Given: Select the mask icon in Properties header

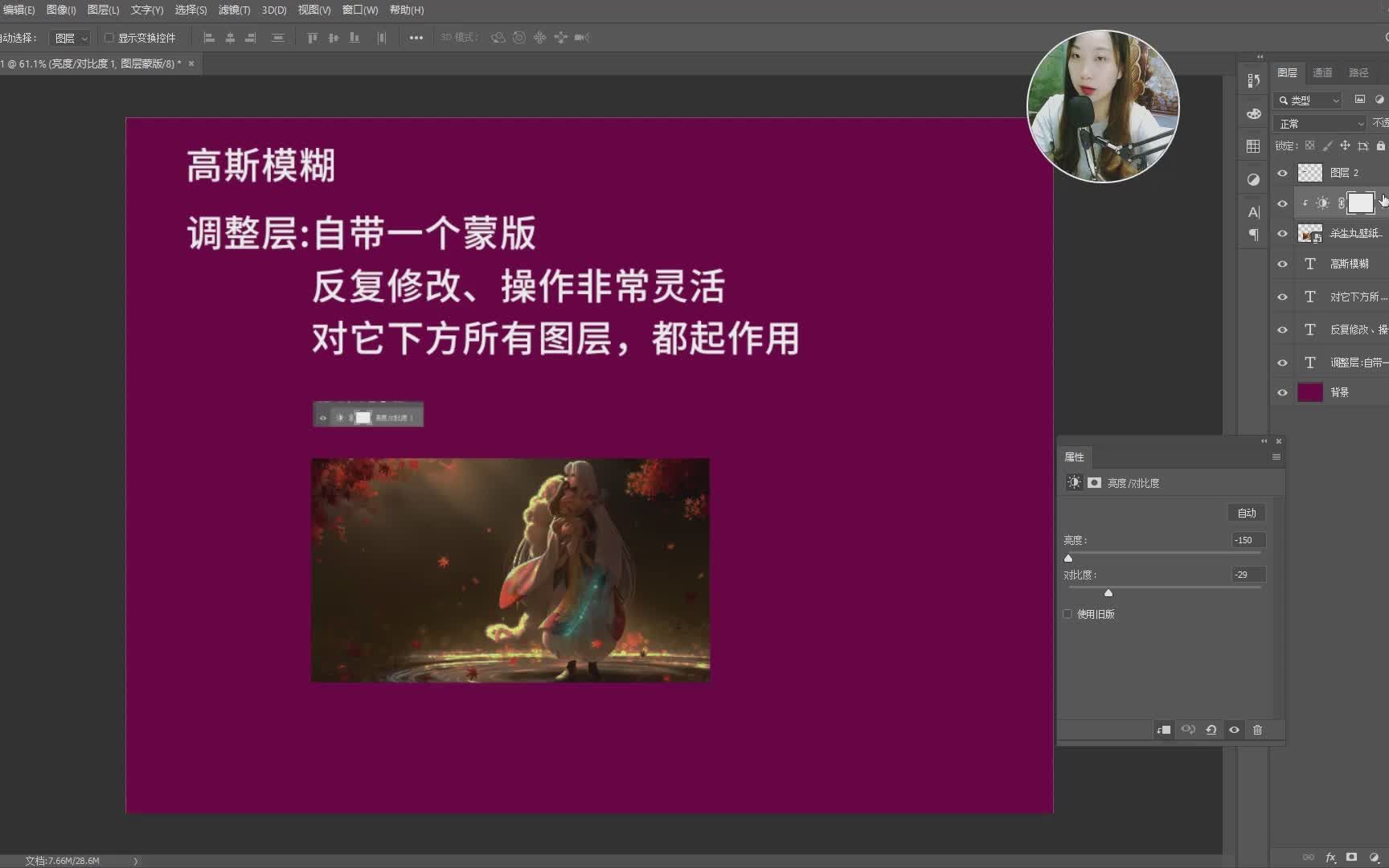Looking at the screenshot, I should pos(1095,482).
